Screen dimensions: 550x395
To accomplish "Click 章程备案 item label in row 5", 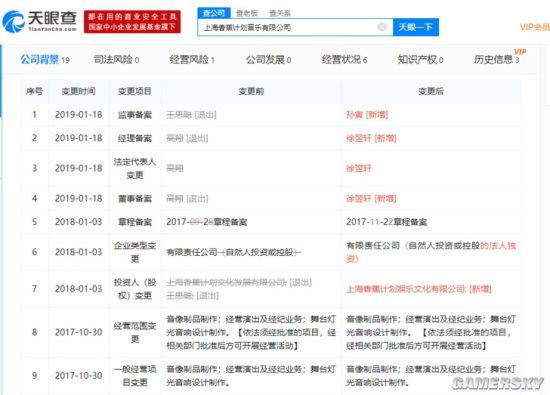I will point(135,222).
